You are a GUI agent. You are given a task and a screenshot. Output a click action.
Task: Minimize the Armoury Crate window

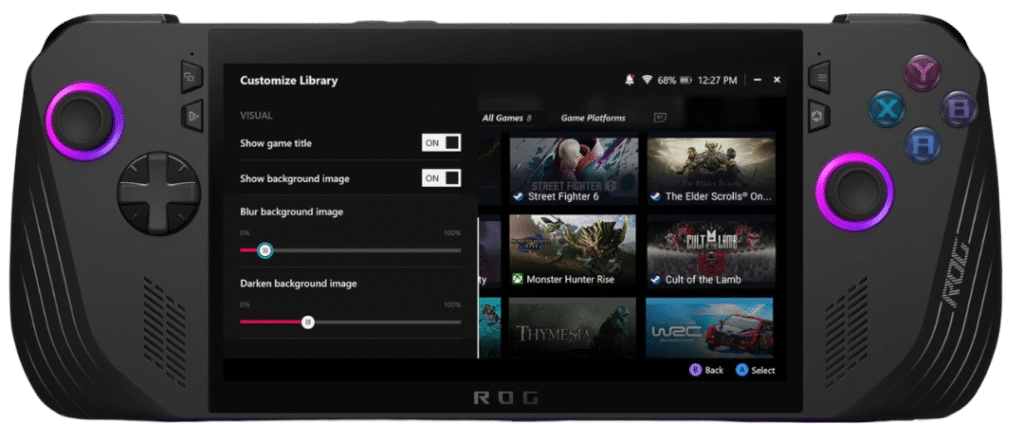(758, 80)
